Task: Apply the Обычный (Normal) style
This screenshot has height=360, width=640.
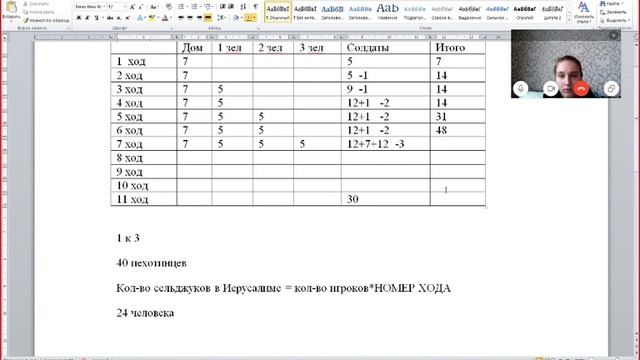Action: (278, 12)
